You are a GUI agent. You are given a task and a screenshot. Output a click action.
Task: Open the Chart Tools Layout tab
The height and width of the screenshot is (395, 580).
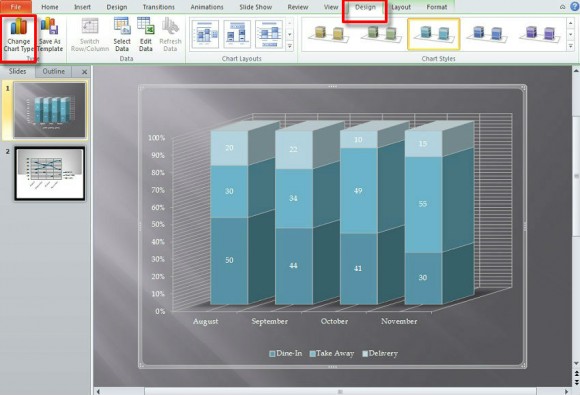pyautogui.click(x=401, y=7)
